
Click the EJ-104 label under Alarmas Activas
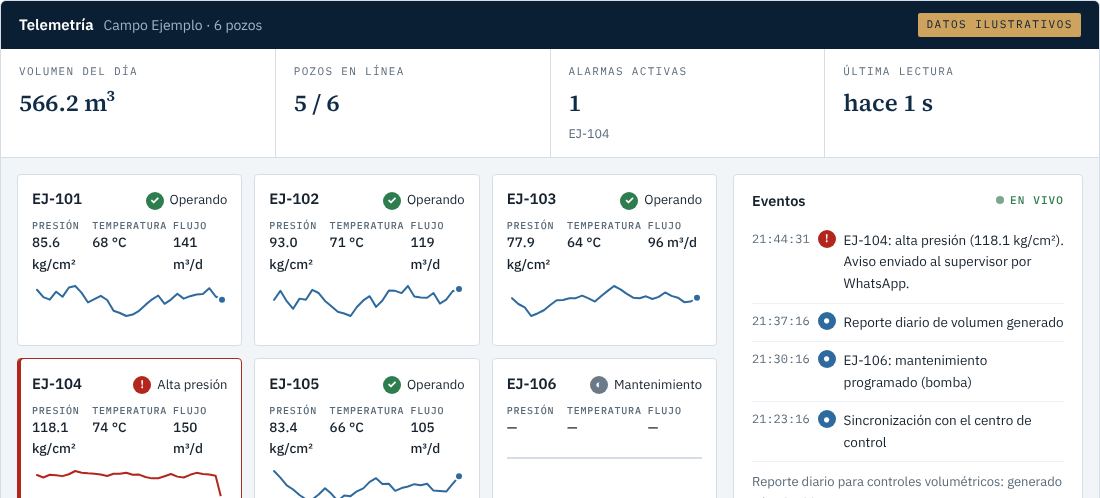pyautogui.click(x=589, y=133)
